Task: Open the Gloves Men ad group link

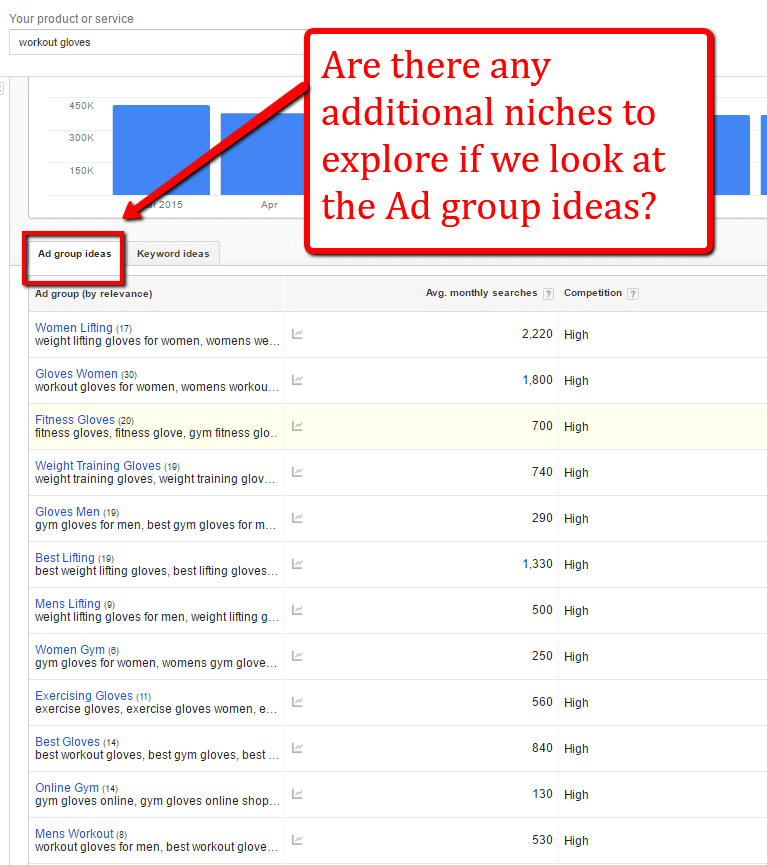Action: click(67, 512)
